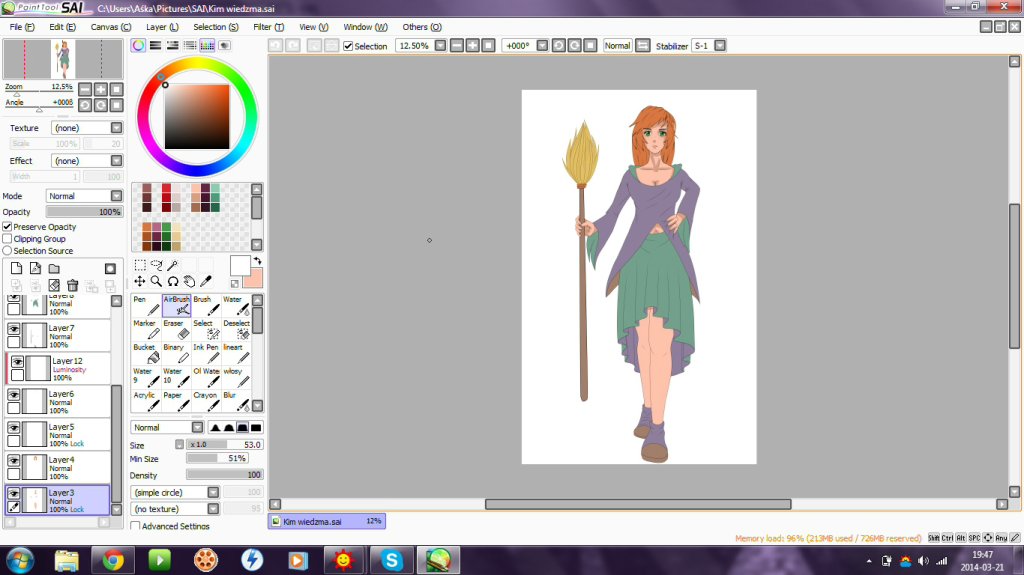Open the Filter menu
The width and height of the screenshot is (1024, 575).
pyautogui.click(x=268, y=27)
